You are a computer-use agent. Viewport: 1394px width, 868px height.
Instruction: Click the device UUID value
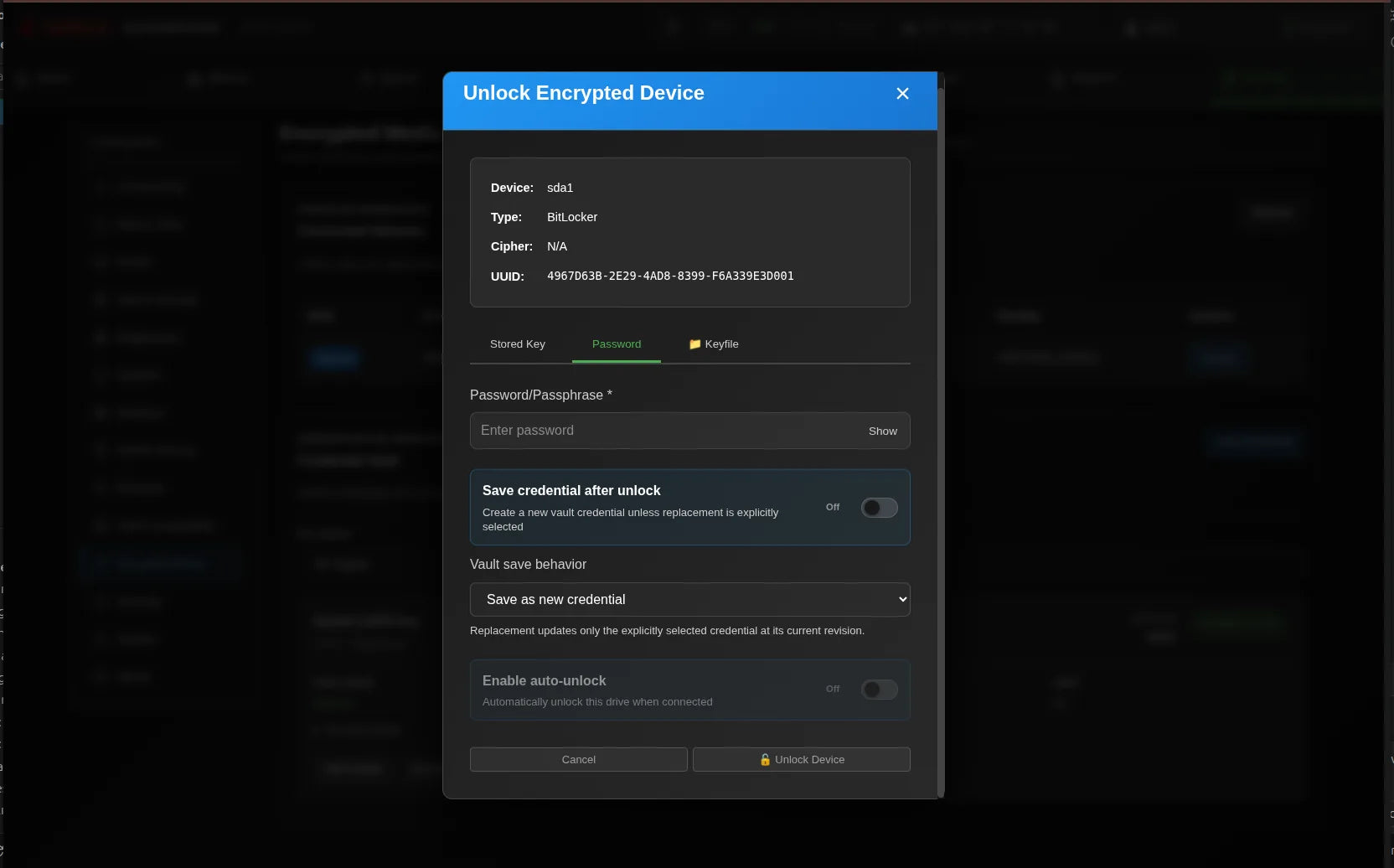click(x=670, y=276)
